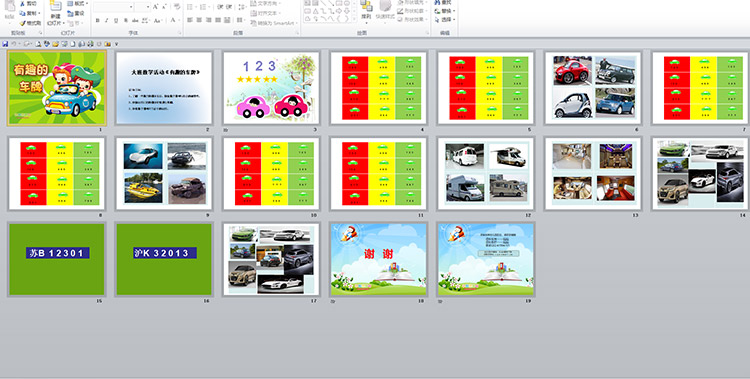This screenshot has width=750, height=379.
Task: Select slide 15 thumbnail 苏B 12301
Action: (x=57, y=259)
